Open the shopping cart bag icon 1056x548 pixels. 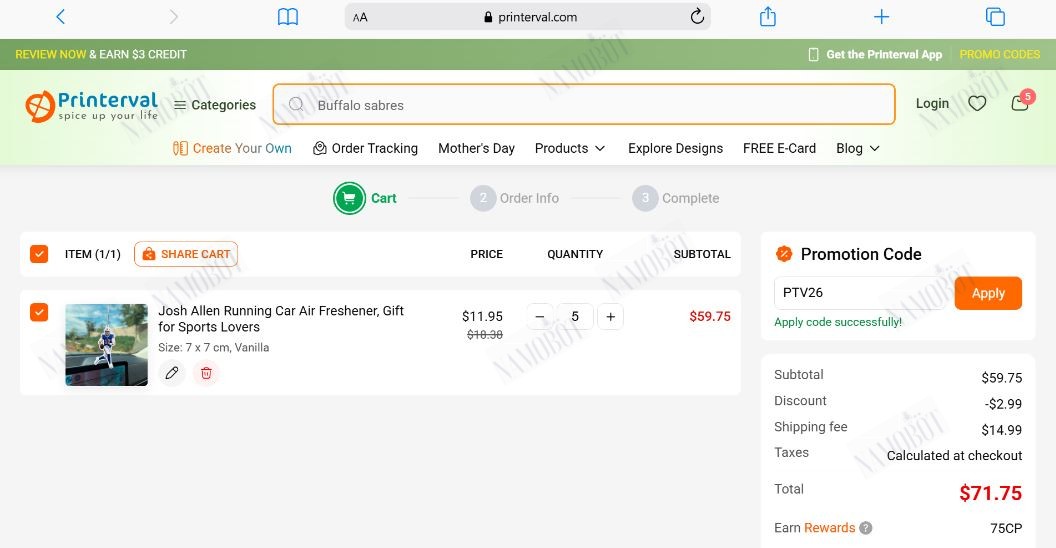(1020, 103)
